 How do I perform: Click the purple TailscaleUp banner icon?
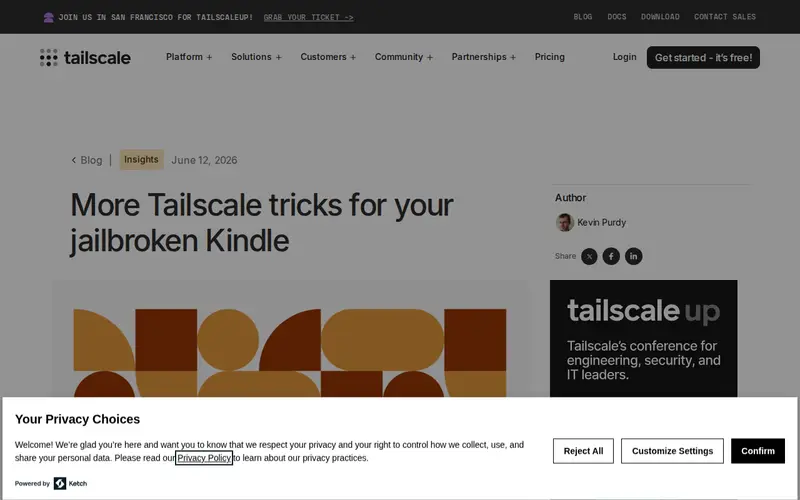pyautogui.click(x=48, y=17)
